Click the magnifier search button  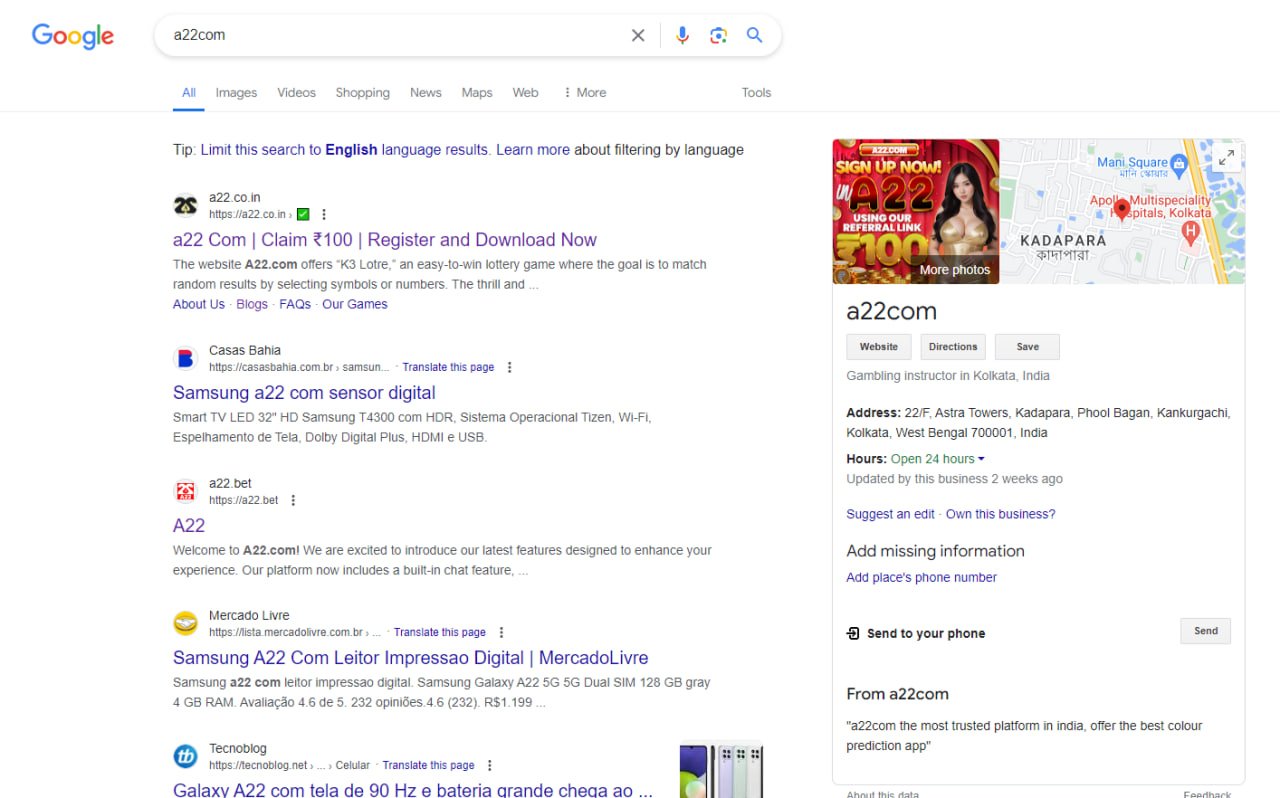pyautogui.click(x=755, y=35)
